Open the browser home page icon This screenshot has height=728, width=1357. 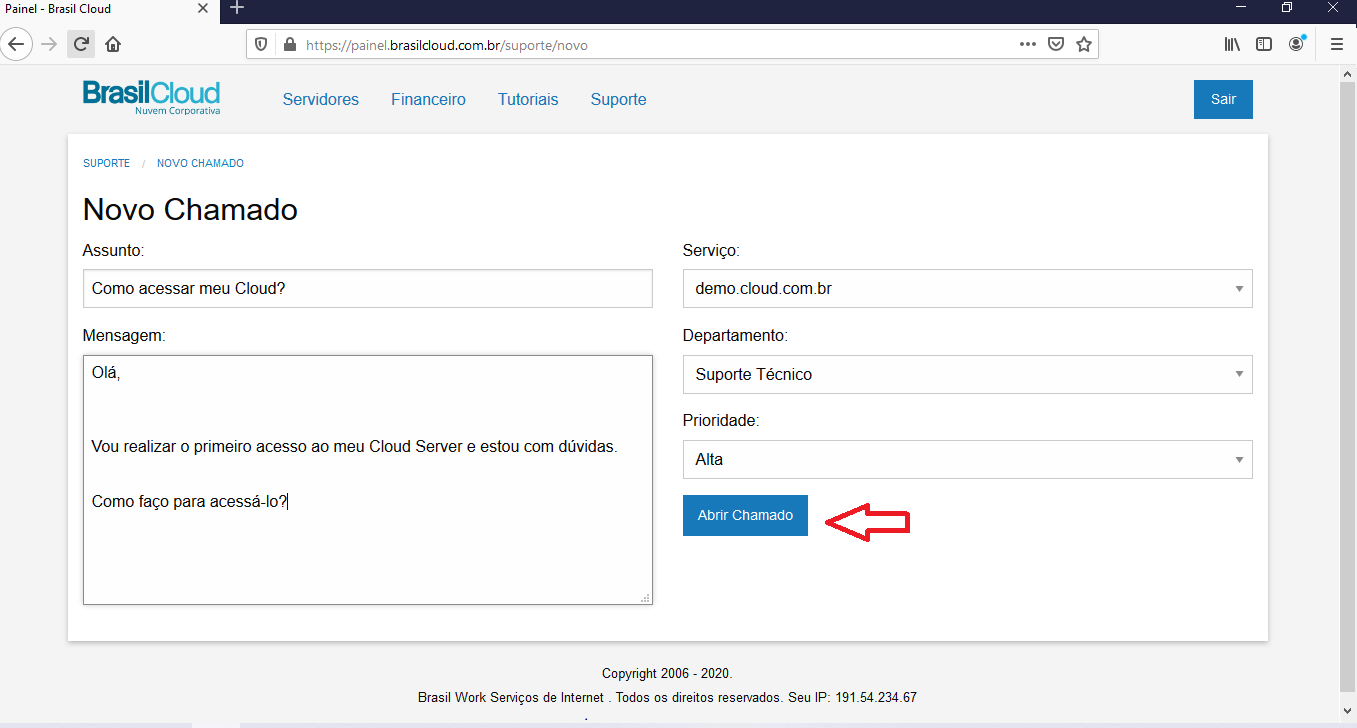tap(113, 44)
